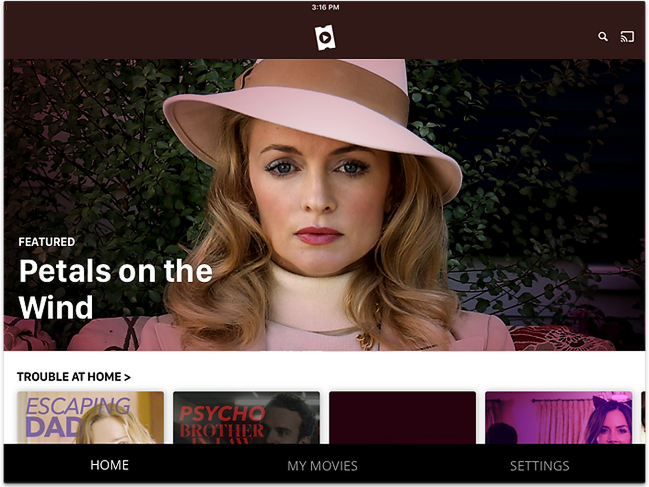
Task: Expand the TROUBLE AT HOME category
Action: 74,377
